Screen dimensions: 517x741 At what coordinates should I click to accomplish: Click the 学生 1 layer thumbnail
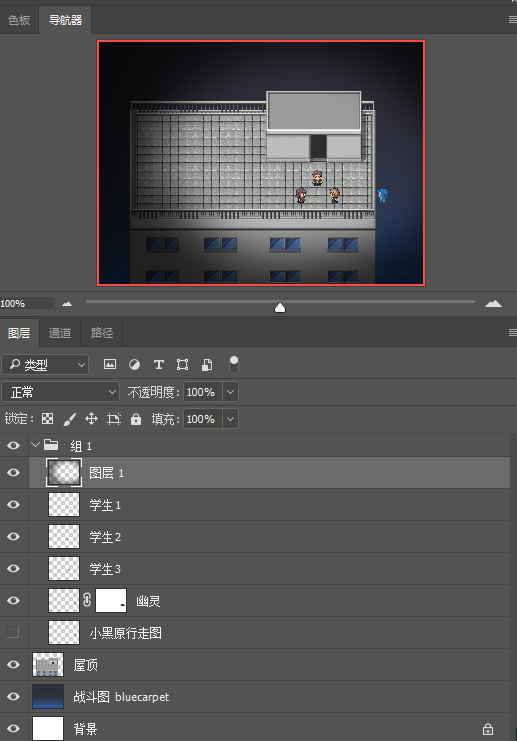tap(64, 504)
